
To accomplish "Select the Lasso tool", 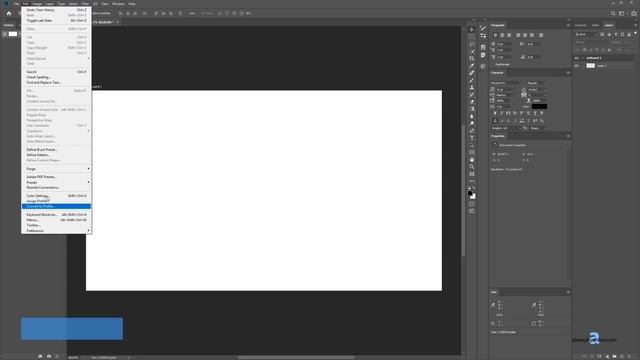I will pyautogui.click(x=471, y=44).
